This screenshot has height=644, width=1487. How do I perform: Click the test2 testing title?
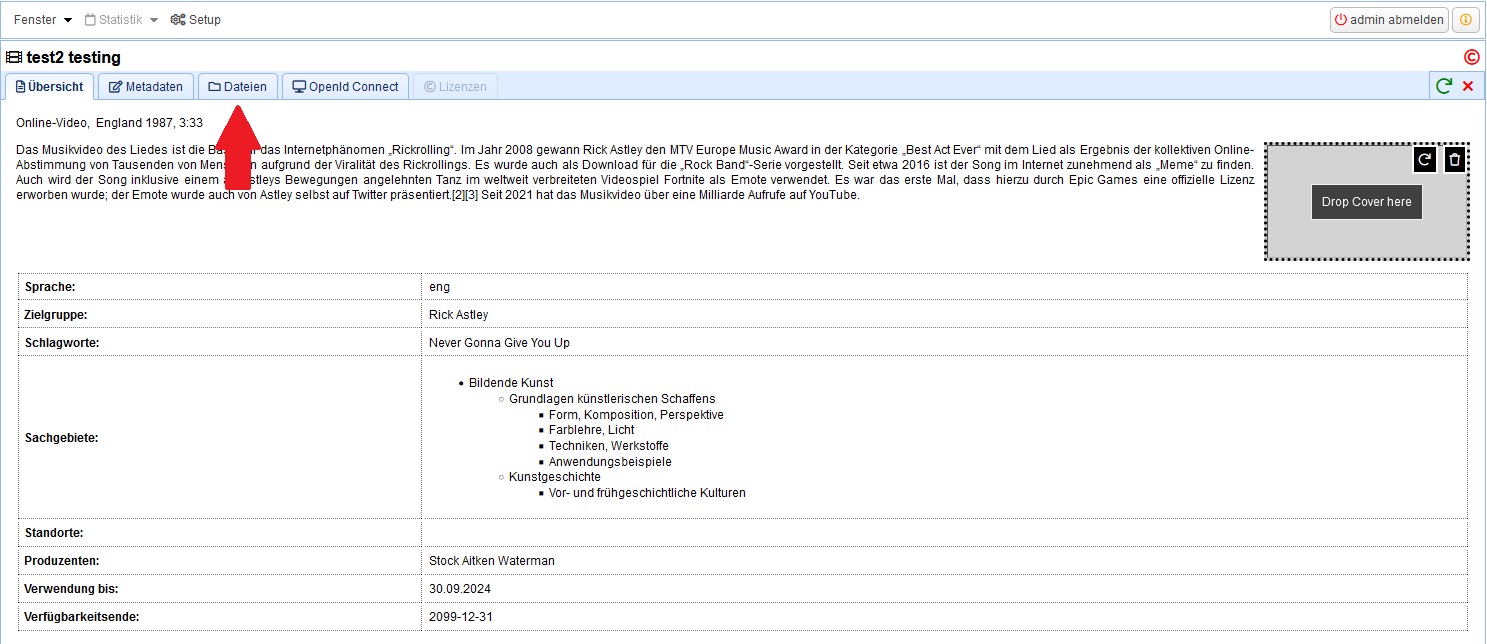(x=74, y=58)
